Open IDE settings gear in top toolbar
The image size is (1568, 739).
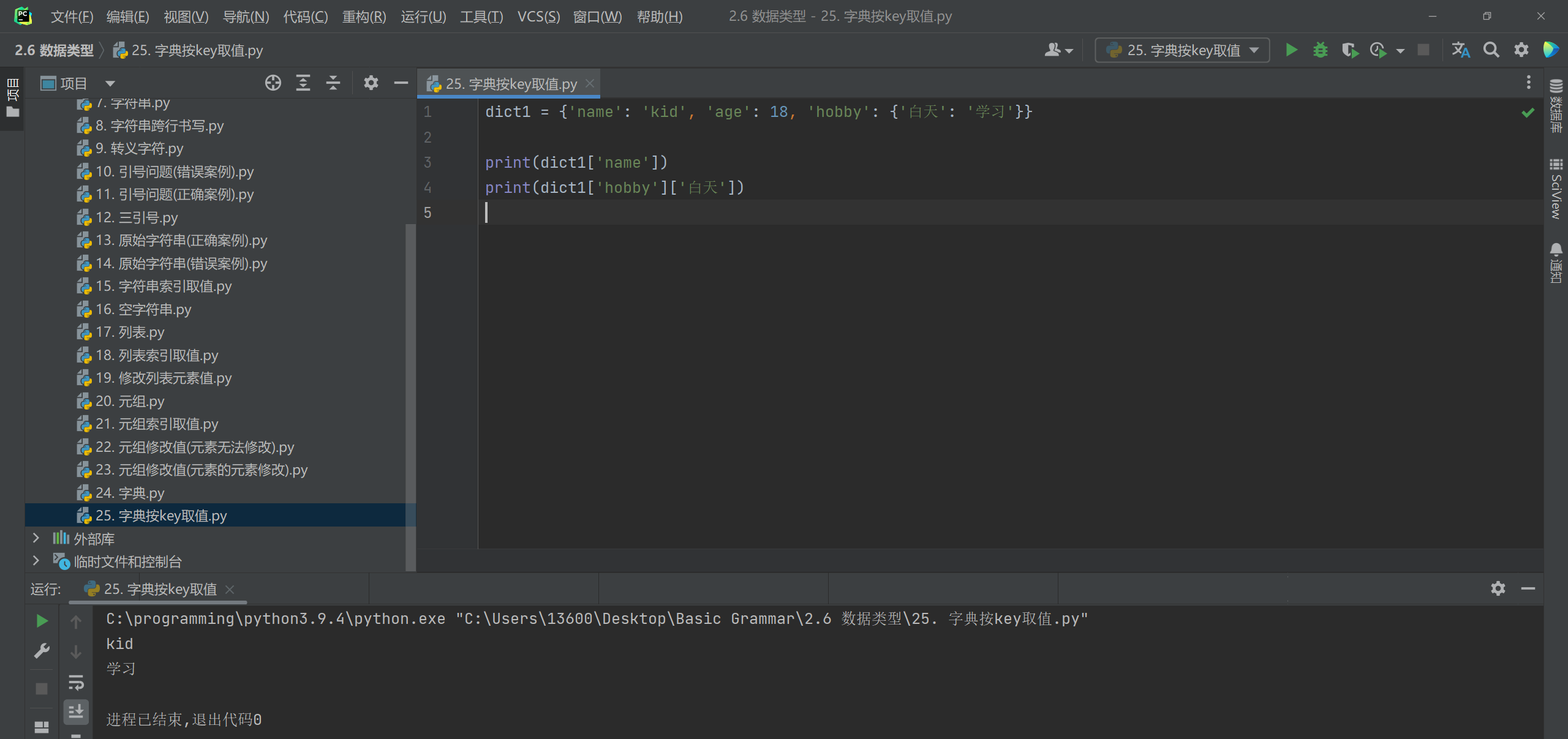tap(1521, 50)
